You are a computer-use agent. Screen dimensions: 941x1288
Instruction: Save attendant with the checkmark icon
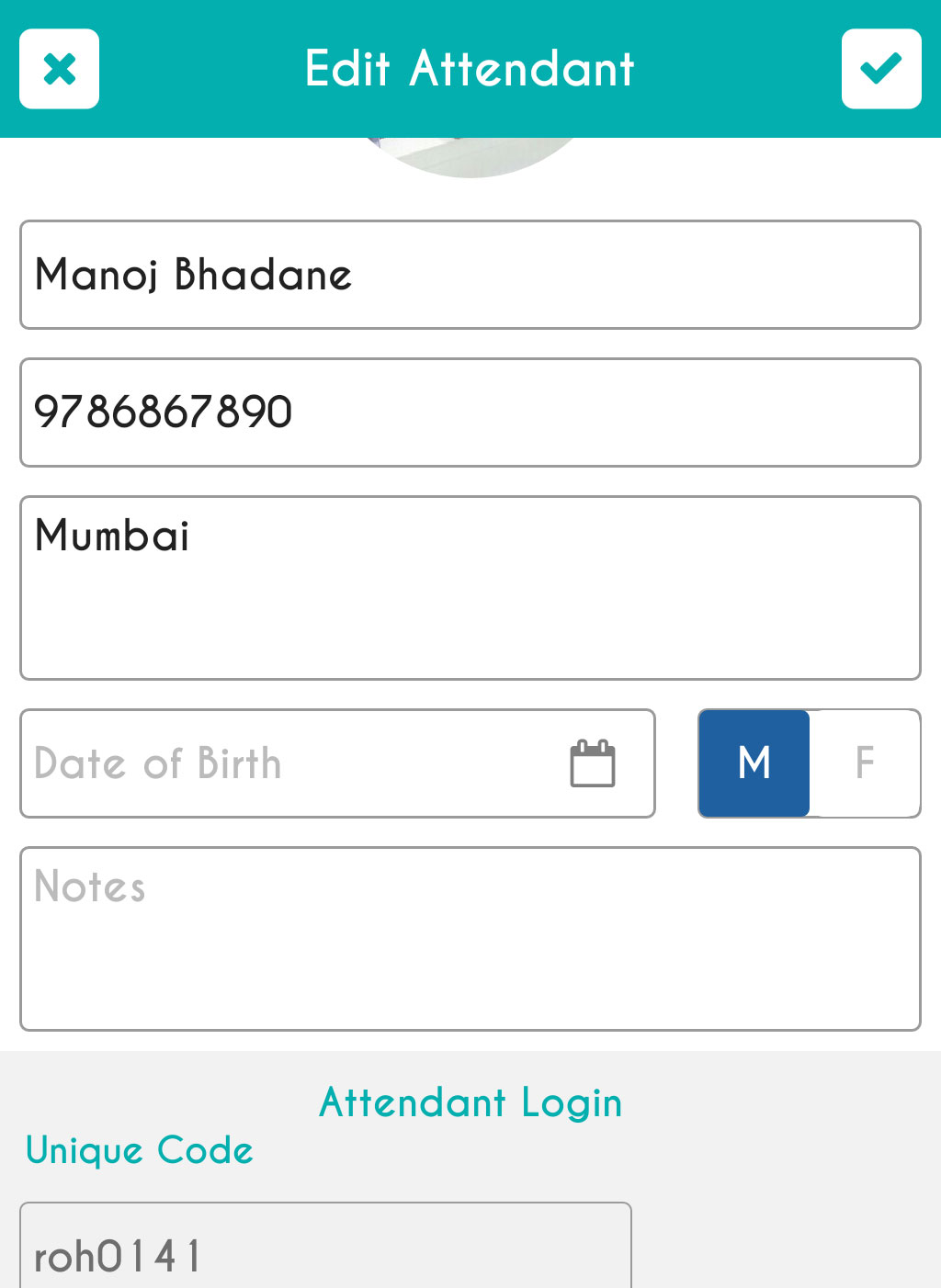[x=880, y=69]
